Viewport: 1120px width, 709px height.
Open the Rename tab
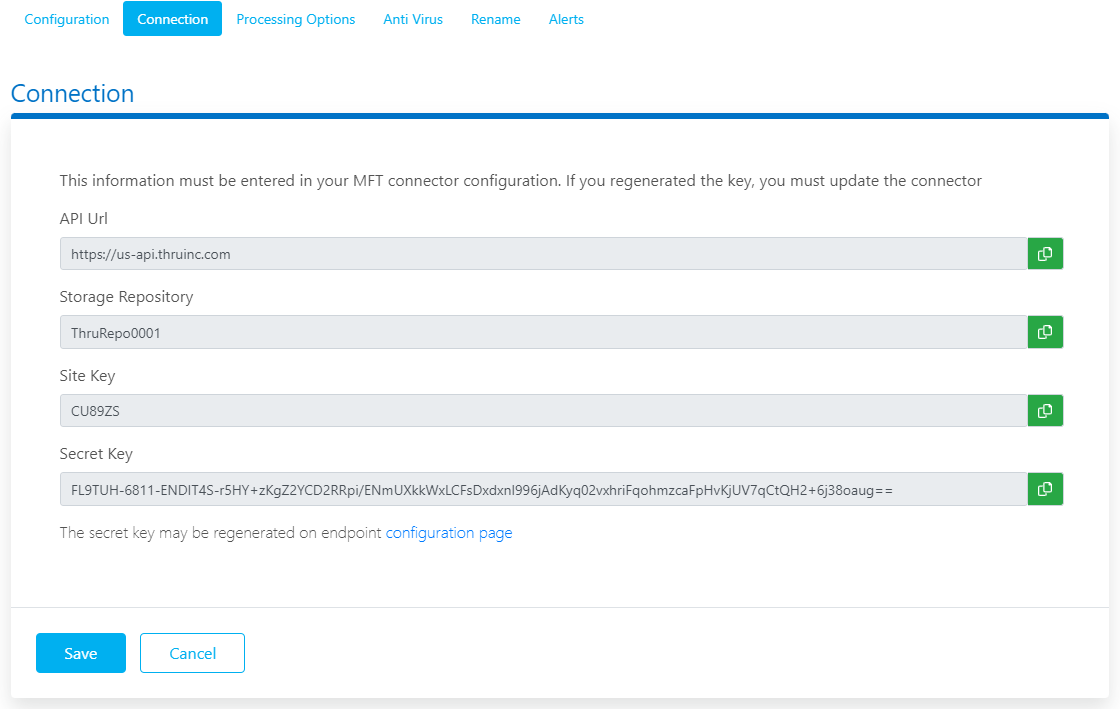pyautogui.click(x=495, y=18)
